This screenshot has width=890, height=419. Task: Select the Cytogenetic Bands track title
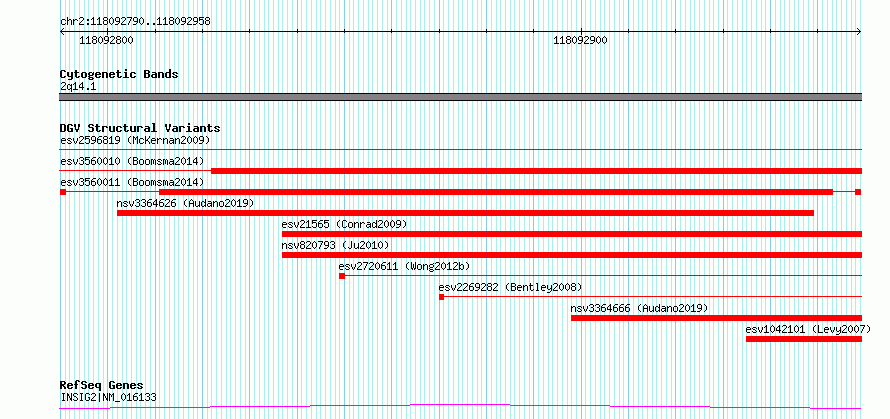(x=119, y=74)
